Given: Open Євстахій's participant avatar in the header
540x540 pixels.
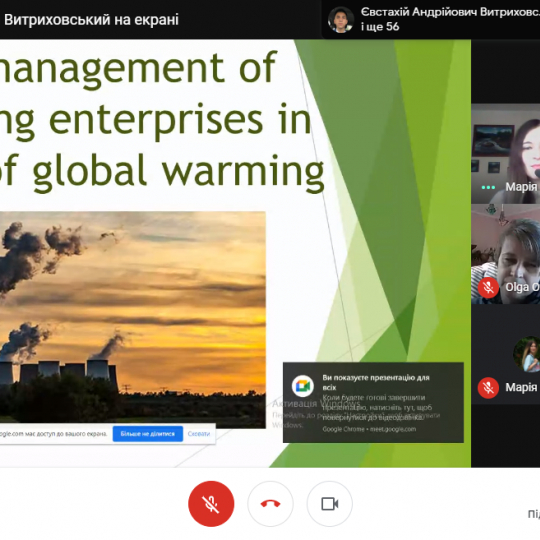Looking at the screenshot, I should 341,20.
